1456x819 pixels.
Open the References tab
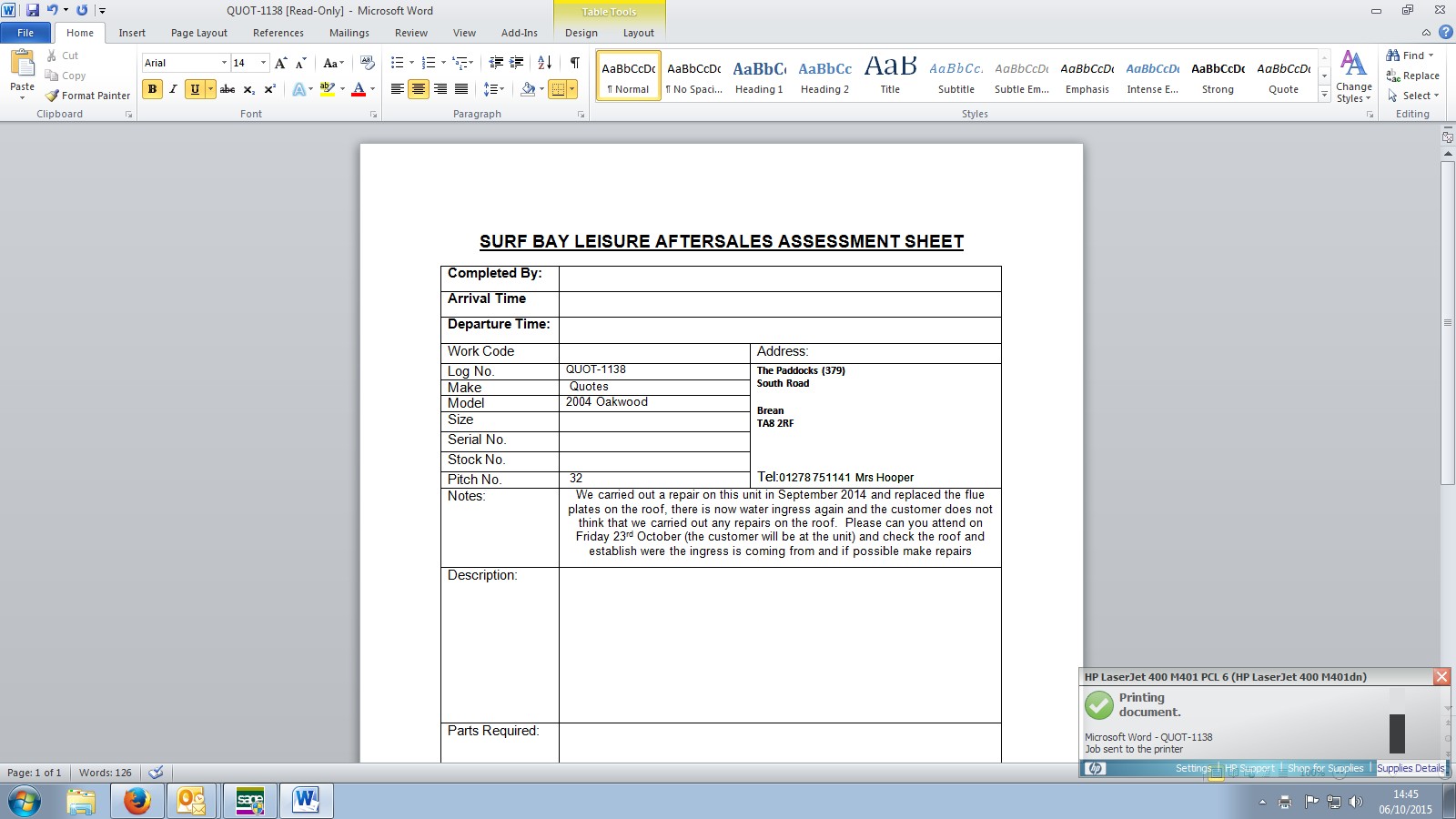(278, 33)
